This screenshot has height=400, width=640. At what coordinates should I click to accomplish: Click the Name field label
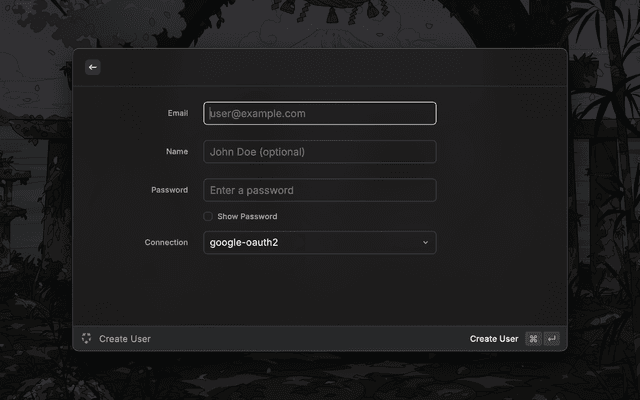pos(177,152)
